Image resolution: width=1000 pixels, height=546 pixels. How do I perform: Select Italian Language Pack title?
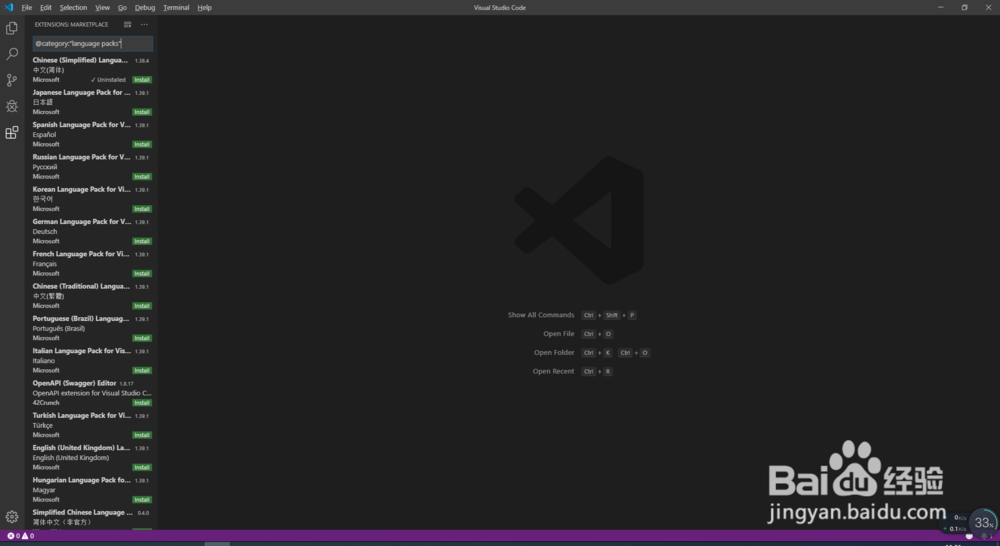(x=82, y=351)
